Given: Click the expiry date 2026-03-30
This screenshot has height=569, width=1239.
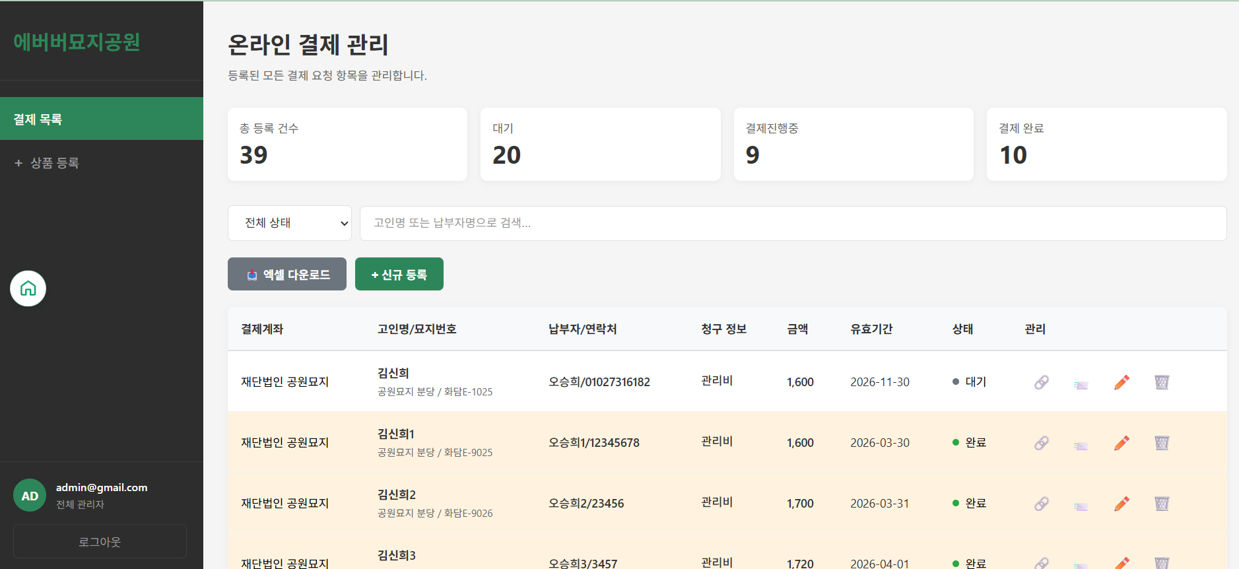Looking at the screenshot, I should [880, 443].
